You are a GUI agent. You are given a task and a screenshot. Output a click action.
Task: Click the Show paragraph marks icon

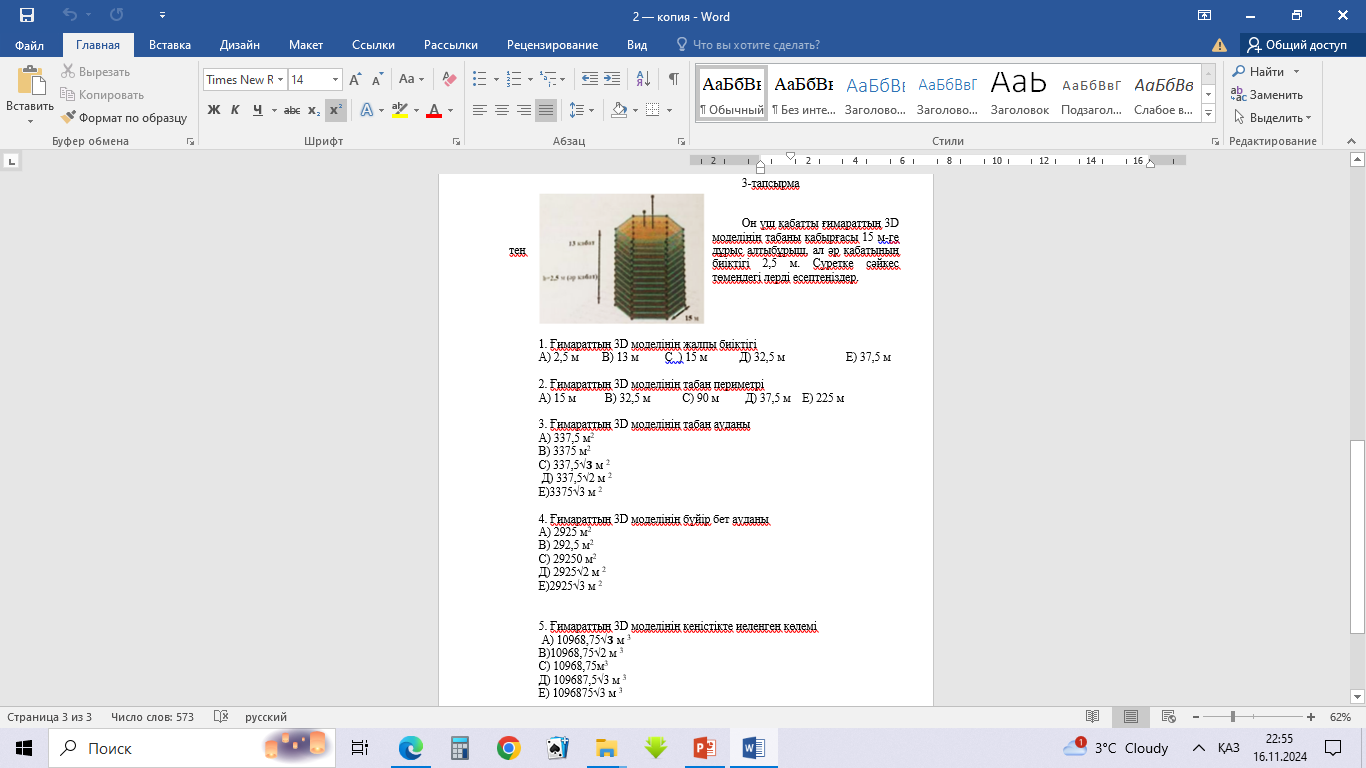tap(674, 79)
